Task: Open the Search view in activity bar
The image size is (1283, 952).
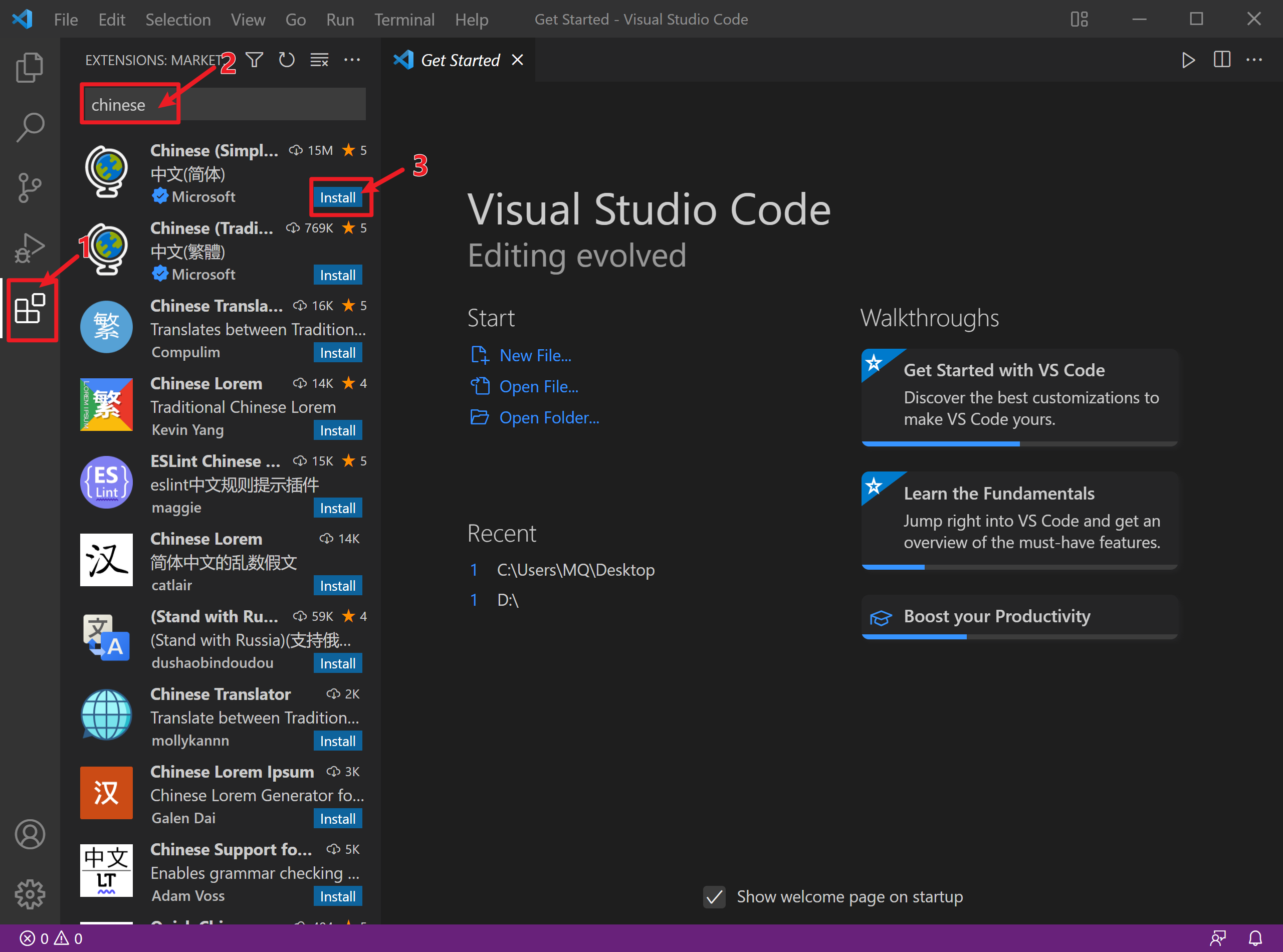Action: [30, 127]
